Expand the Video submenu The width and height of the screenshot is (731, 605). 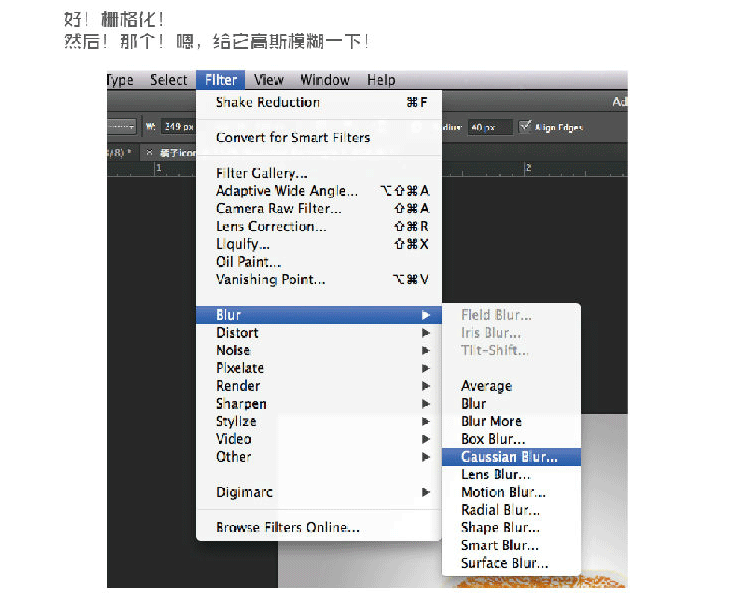tap(319, 439)
